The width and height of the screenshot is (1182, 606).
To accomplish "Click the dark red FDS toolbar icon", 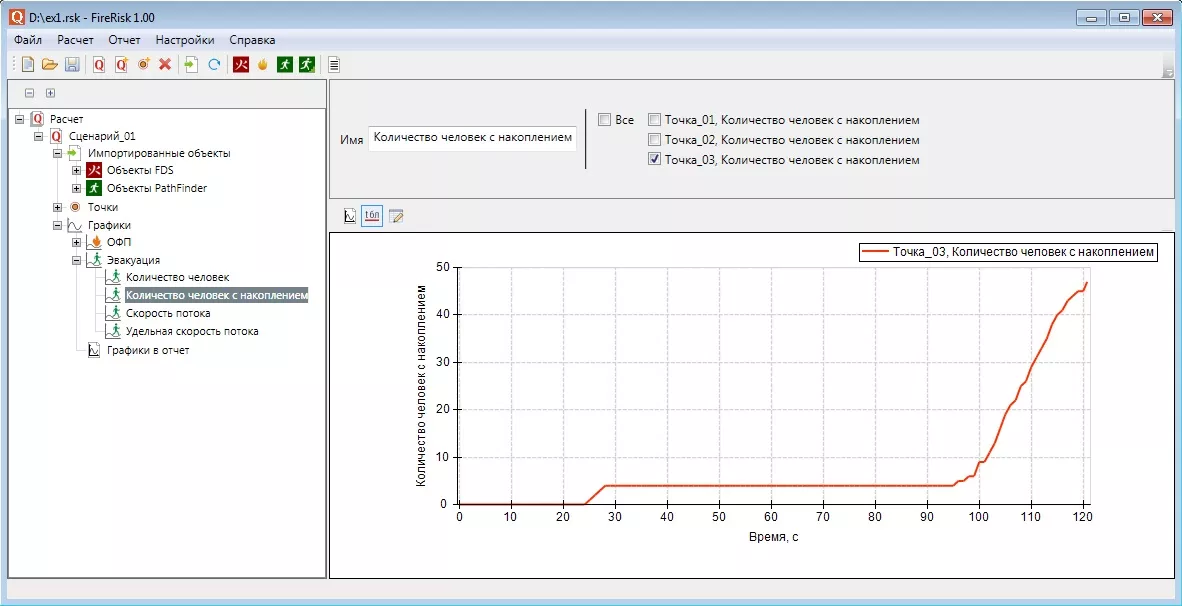I will tap(241, 65).
